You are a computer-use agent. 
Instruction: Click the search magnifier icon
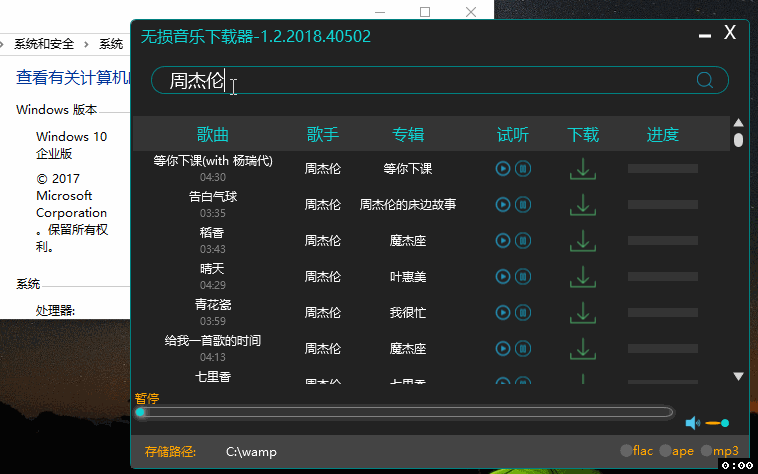(x=705, y=81)
